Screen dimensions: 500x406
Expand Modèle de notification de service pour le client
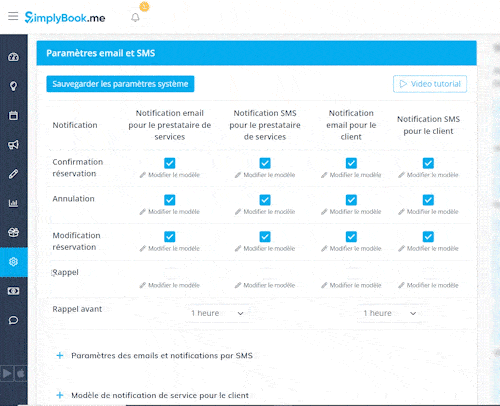click(153, 395)
